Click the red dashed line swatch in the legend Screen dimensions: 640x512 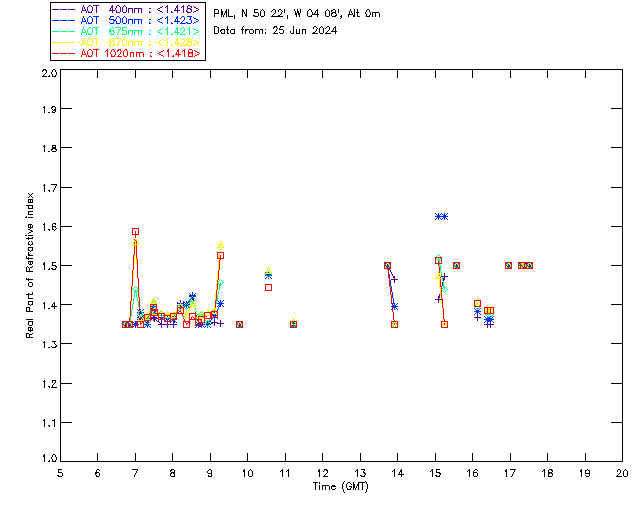coord(64,53)
